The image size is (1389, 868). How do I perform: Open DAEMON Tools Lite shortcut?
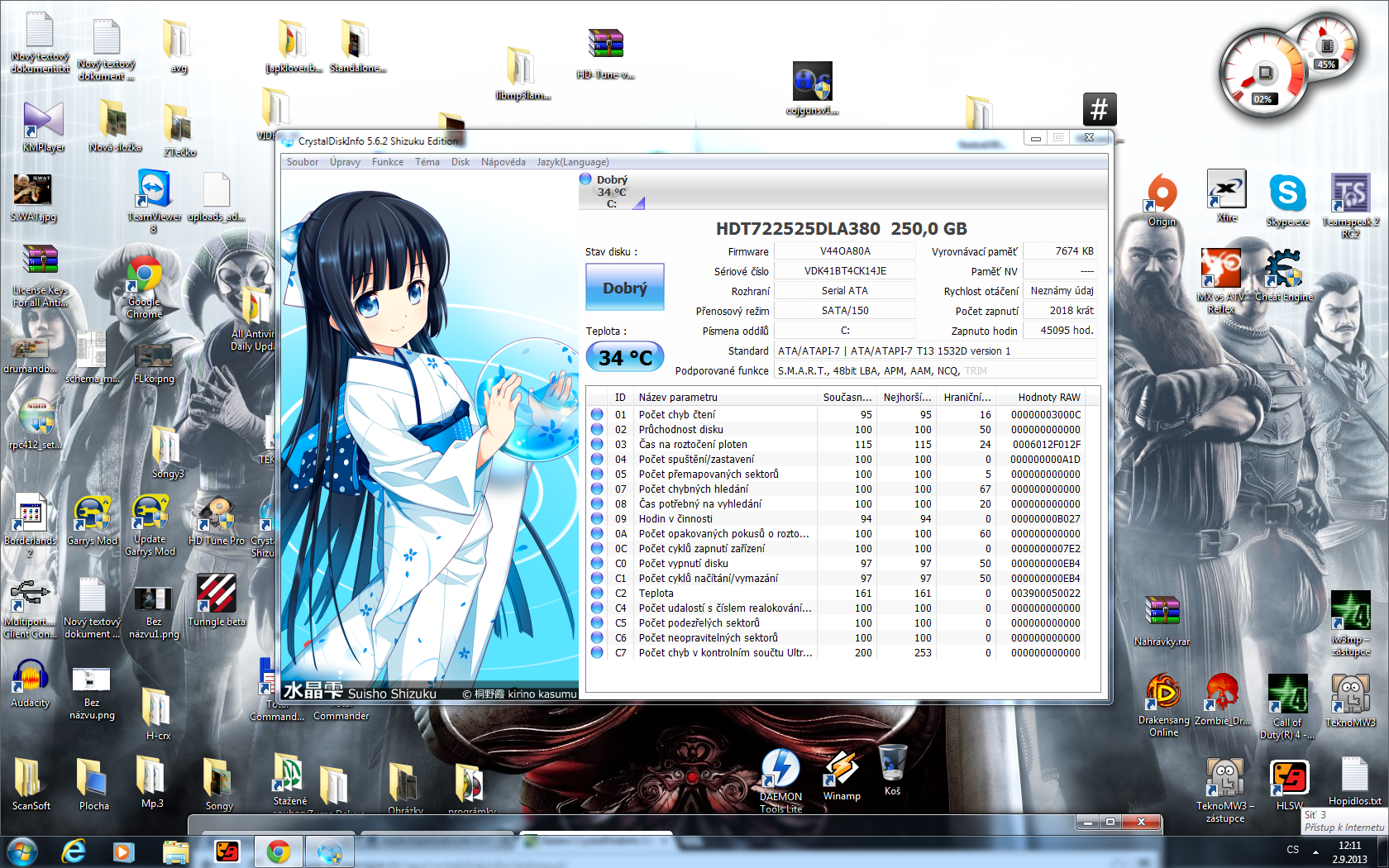780,780
